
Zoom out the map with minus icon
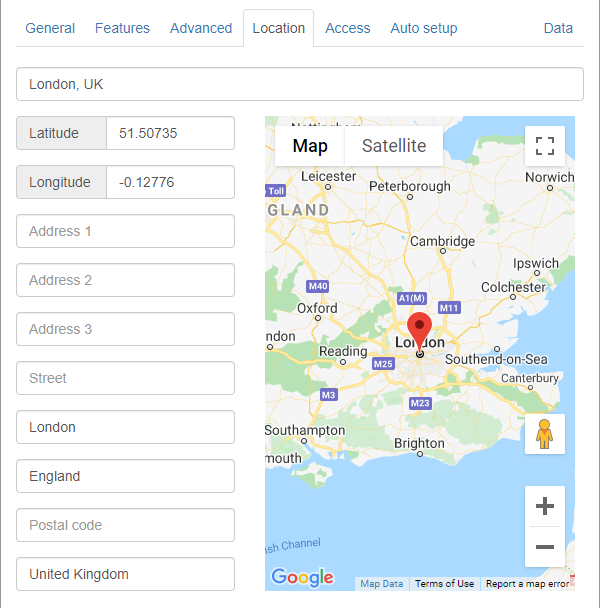[x=545, y=547]
